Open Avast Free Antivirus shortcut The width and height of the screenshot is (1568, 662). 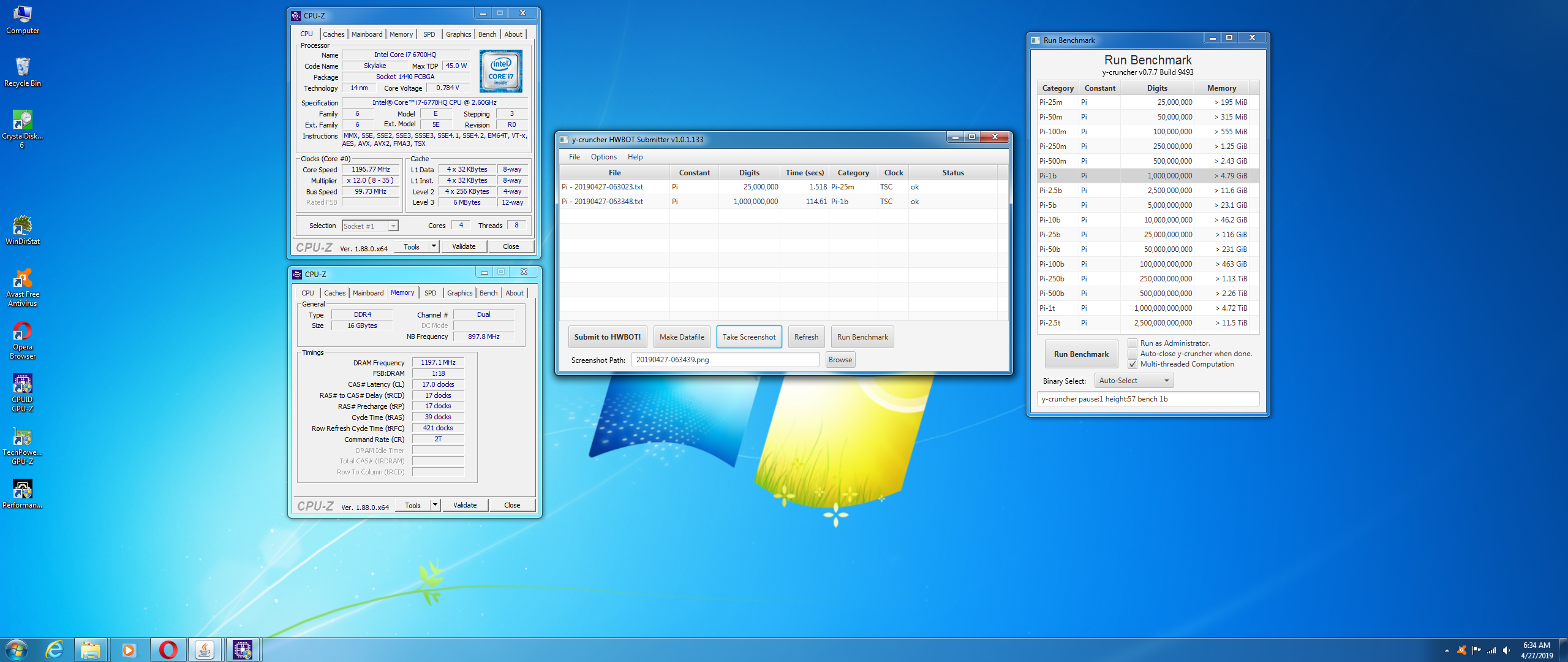pyautogui.click(x=23, y=287)
